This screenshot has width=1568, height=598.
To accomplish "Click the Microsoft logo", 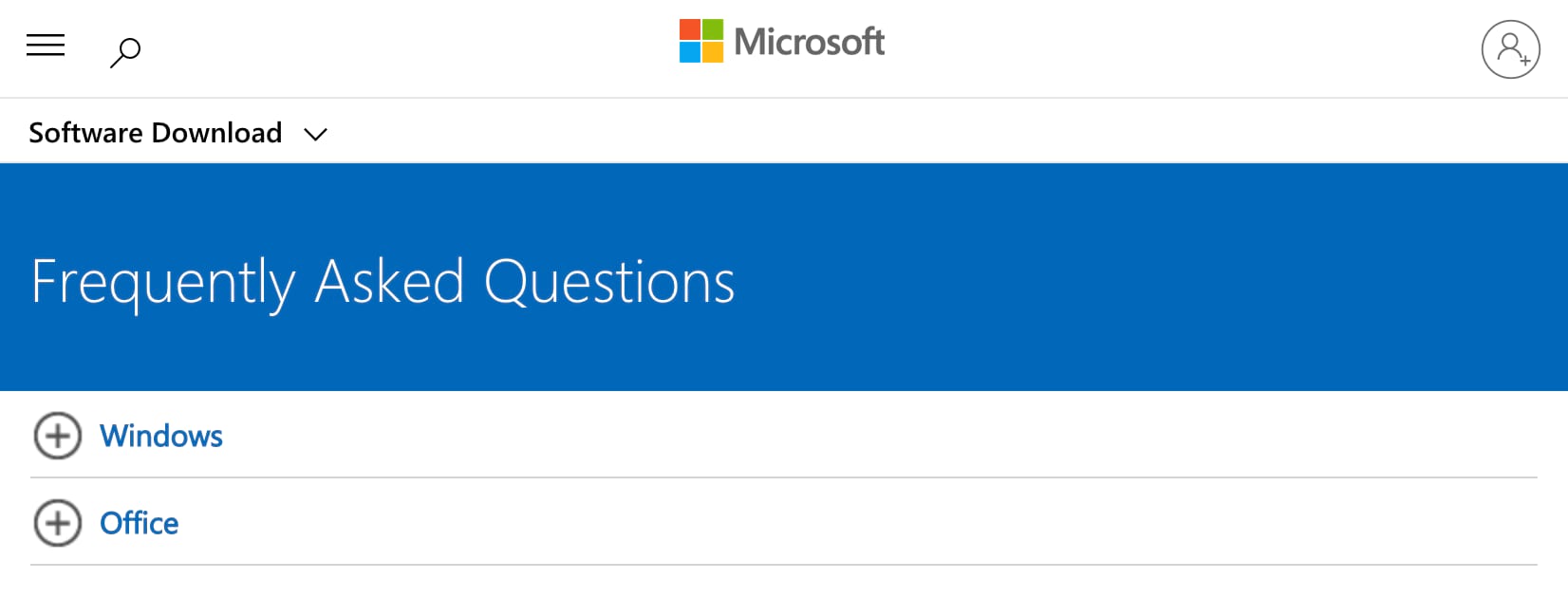I will [781, 42].
